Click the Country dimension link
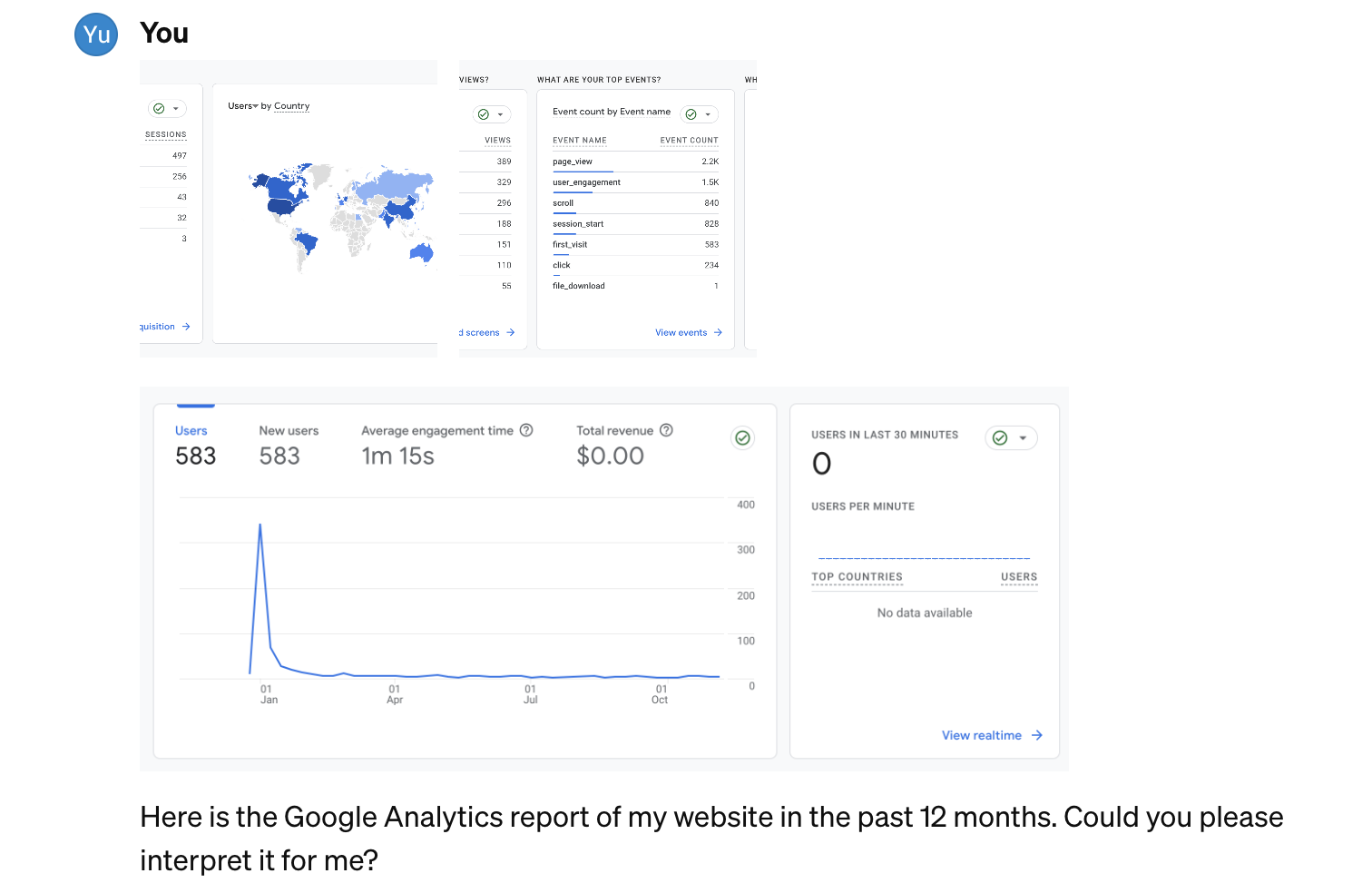Image resolution: width=1372 pixels, height=893 pixels. tap(291, 106)
